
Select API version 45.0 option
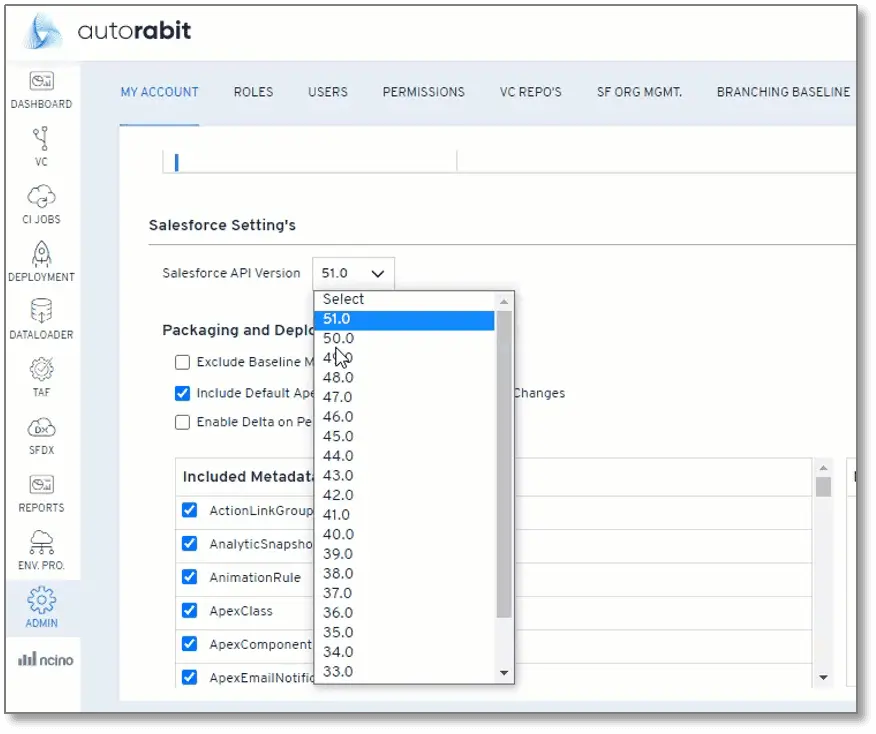coord(404,436)
